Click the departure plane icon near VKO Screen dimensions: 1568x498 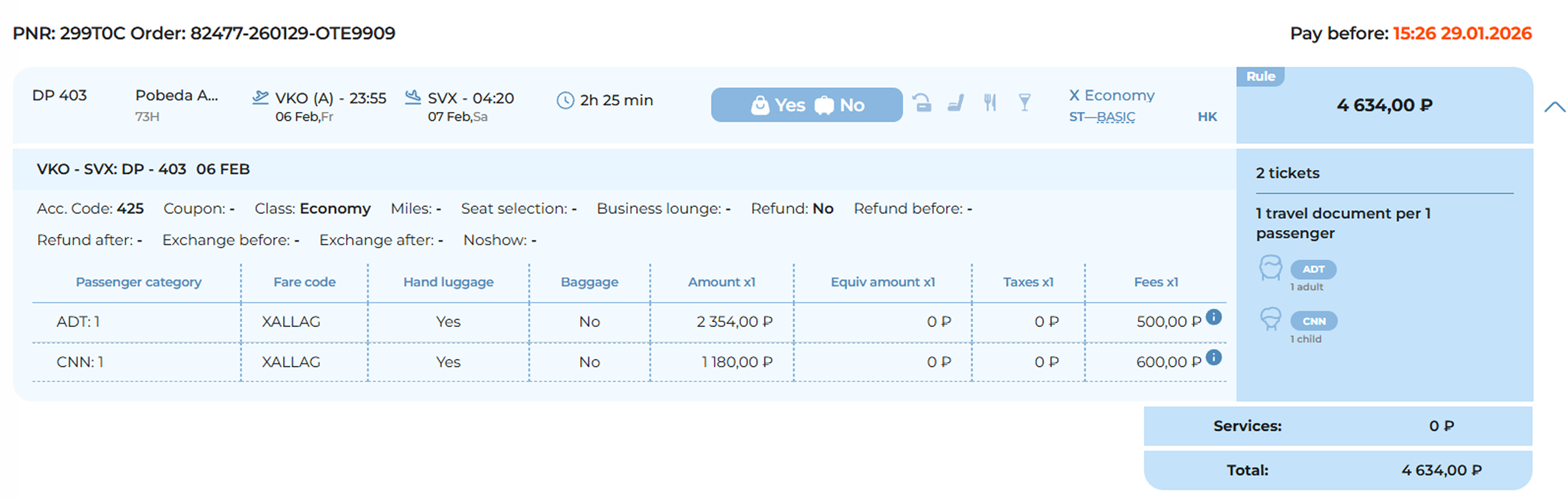261,97
